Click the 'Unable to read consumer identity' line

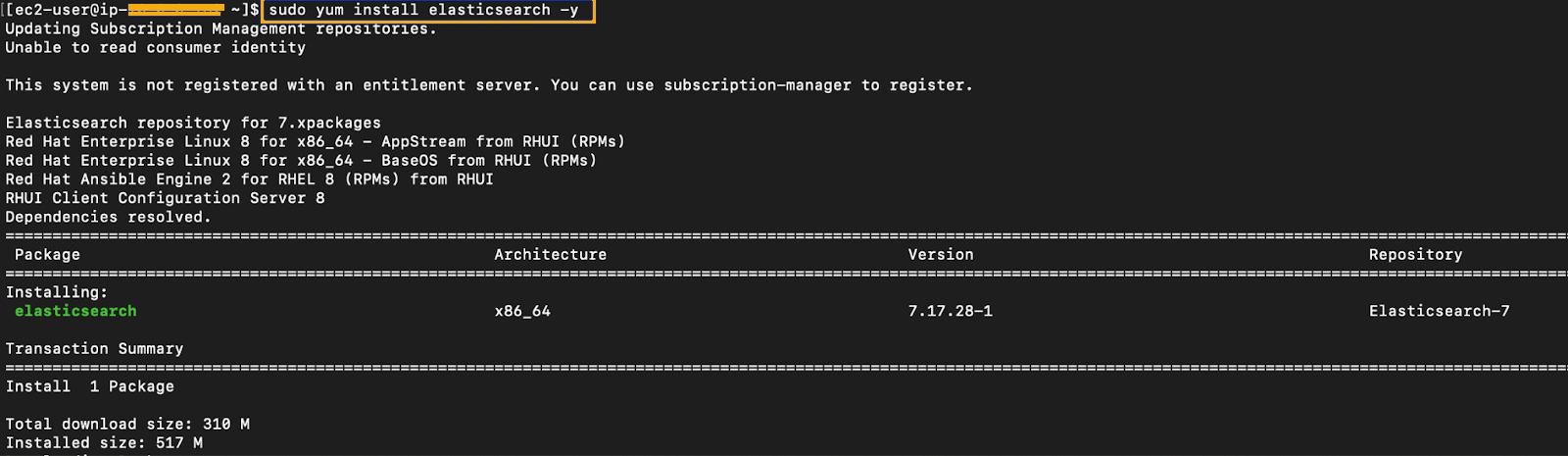[x=155, y=47]
